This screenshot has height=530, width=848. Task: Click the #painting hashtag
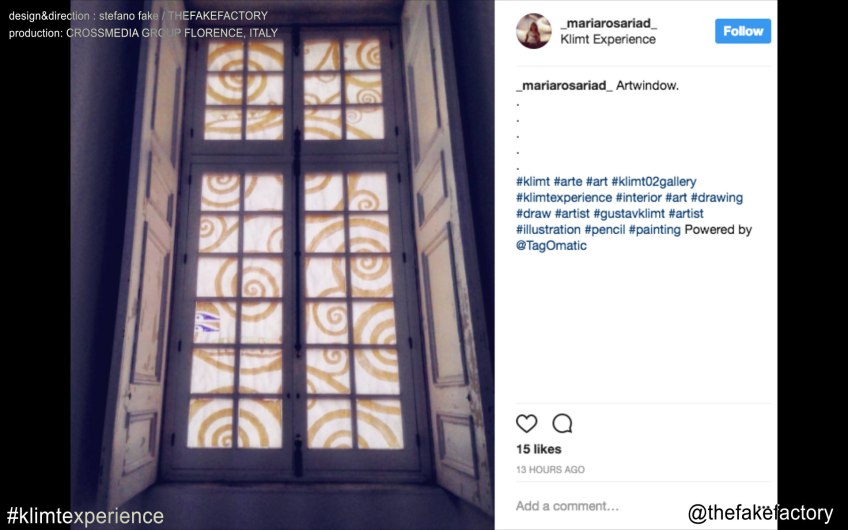tap(654, 230)
